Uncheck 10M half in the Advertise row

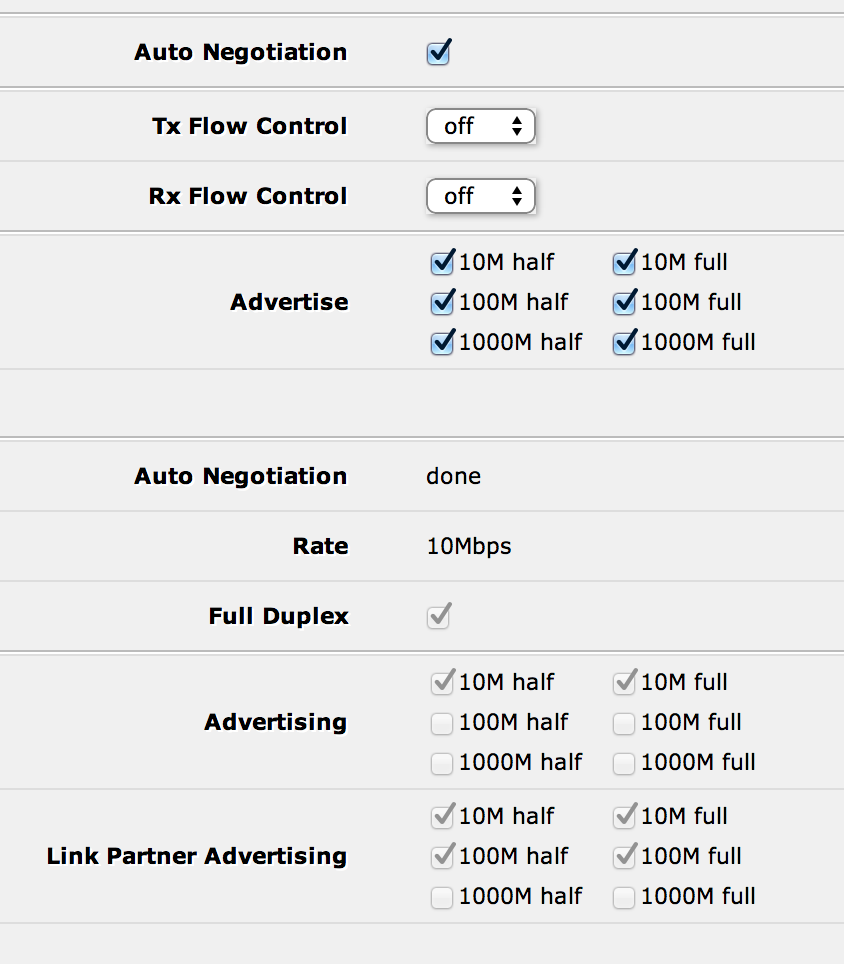coord(442,263)
